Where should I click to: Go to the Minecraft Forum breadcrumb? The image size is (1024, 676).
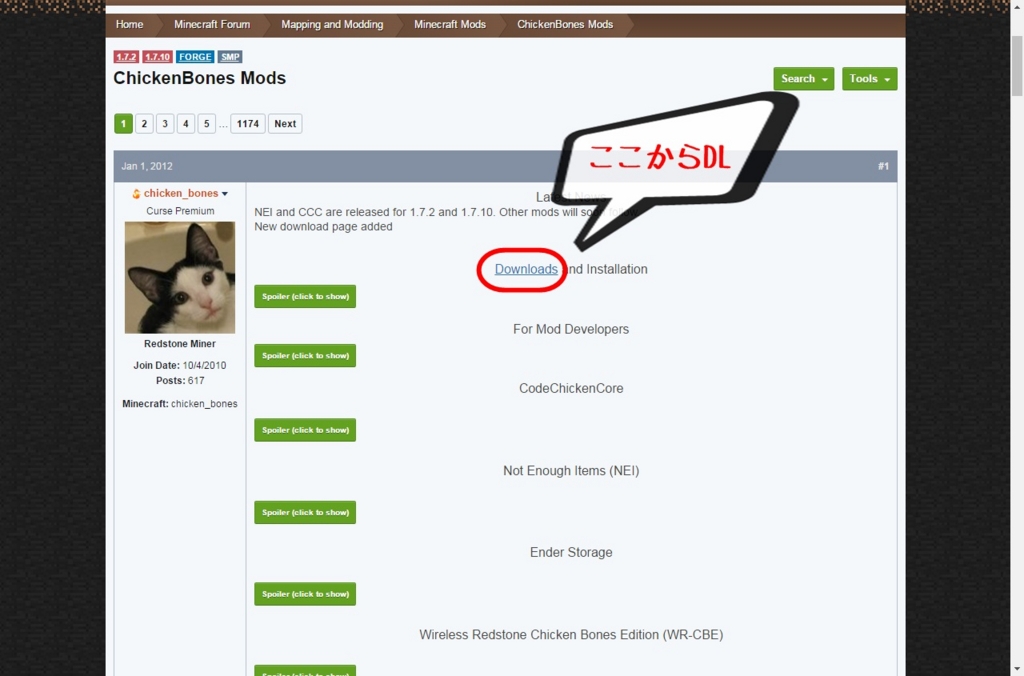click(212, 24)
